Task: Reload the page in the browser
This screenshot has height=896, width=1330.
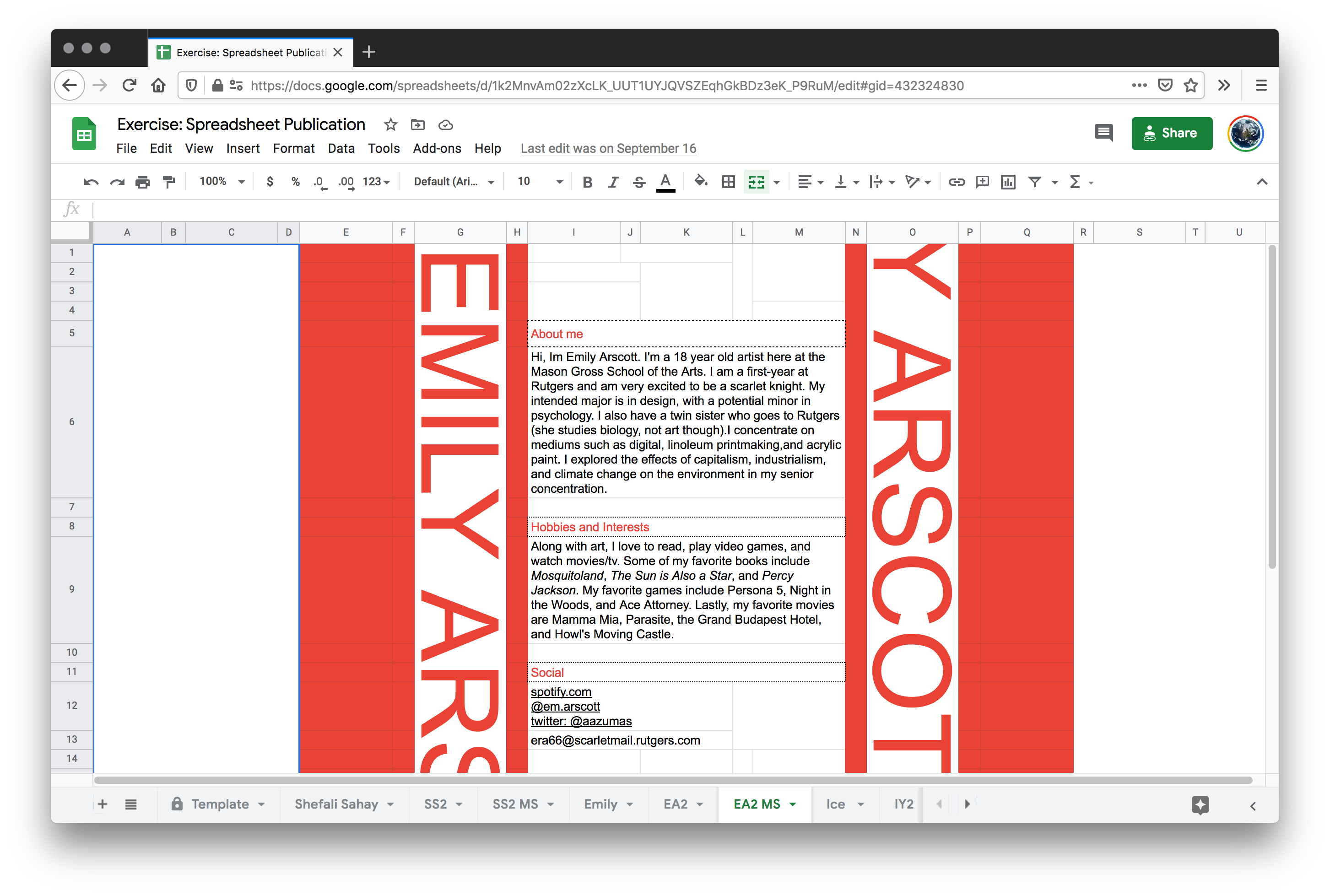Action: [x=129, y=86]
